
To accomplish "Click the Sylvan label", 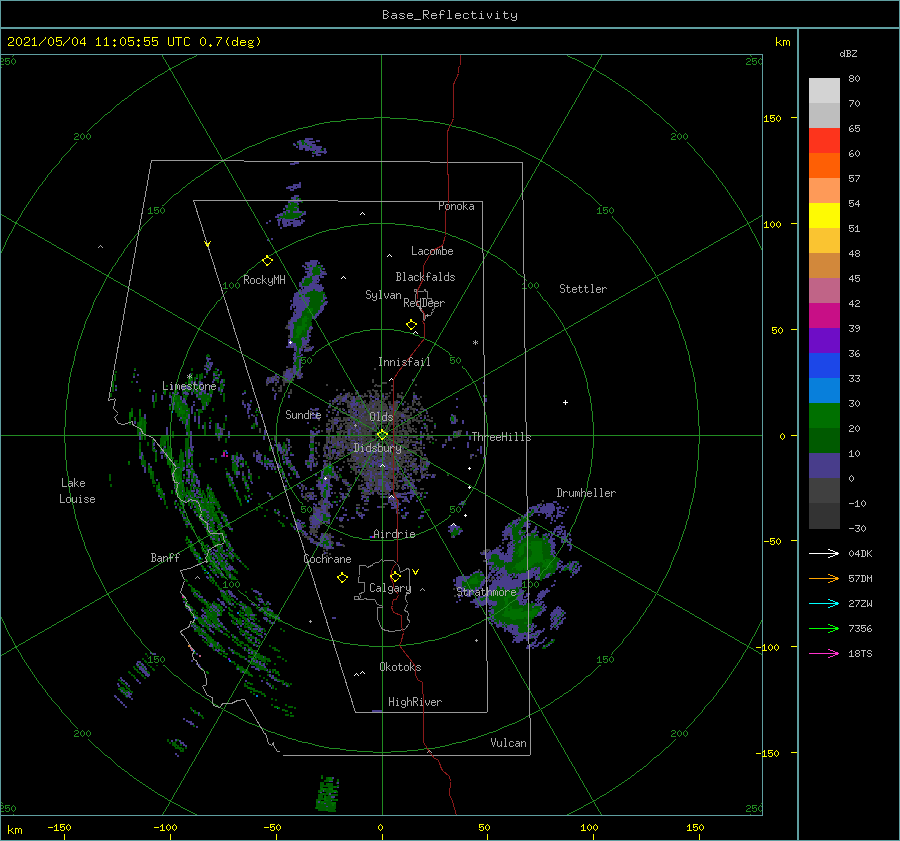I will tap(383, 295).
